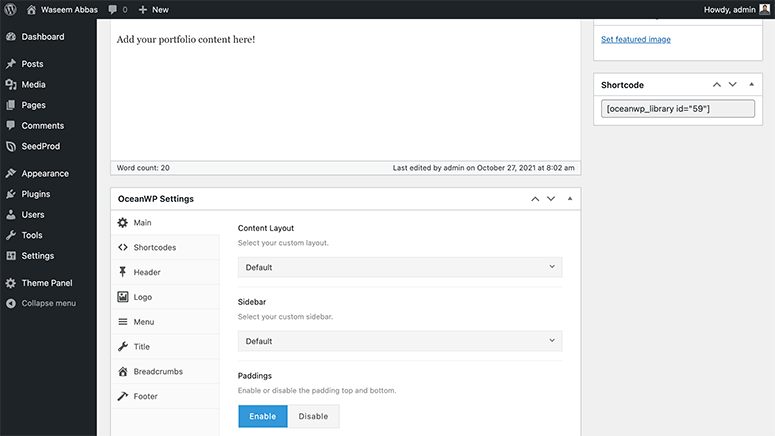775x436 pixels.
Task: Open Theme Panel in sidebar
Action: [x=48, y=283]
